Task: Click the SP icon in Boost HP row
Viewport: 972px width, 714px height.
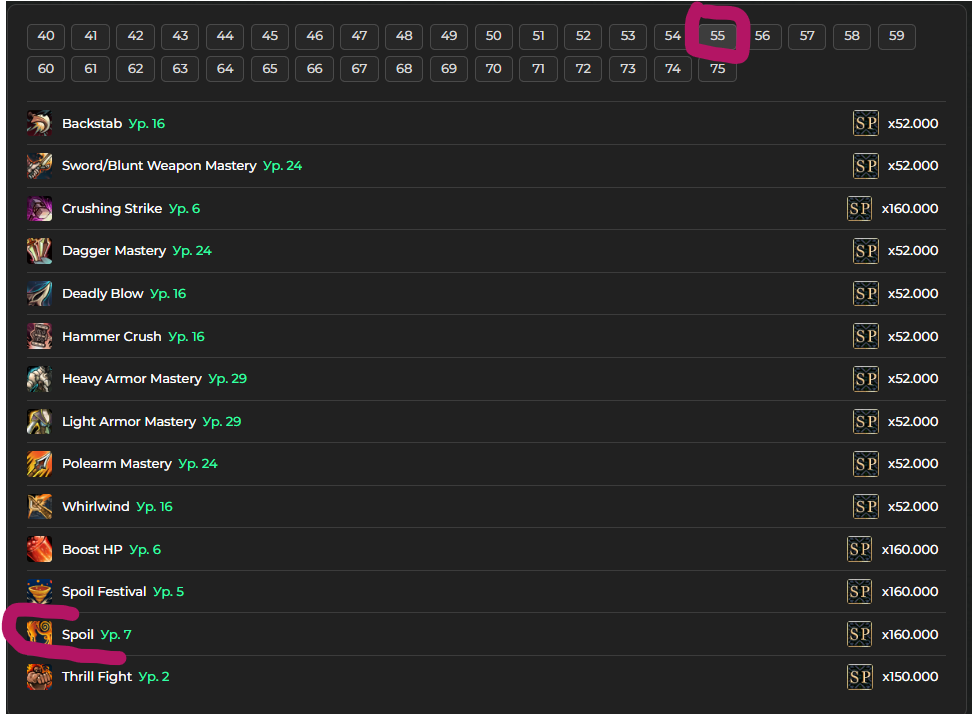Action: pyautogui.click(x=859, y=549)
